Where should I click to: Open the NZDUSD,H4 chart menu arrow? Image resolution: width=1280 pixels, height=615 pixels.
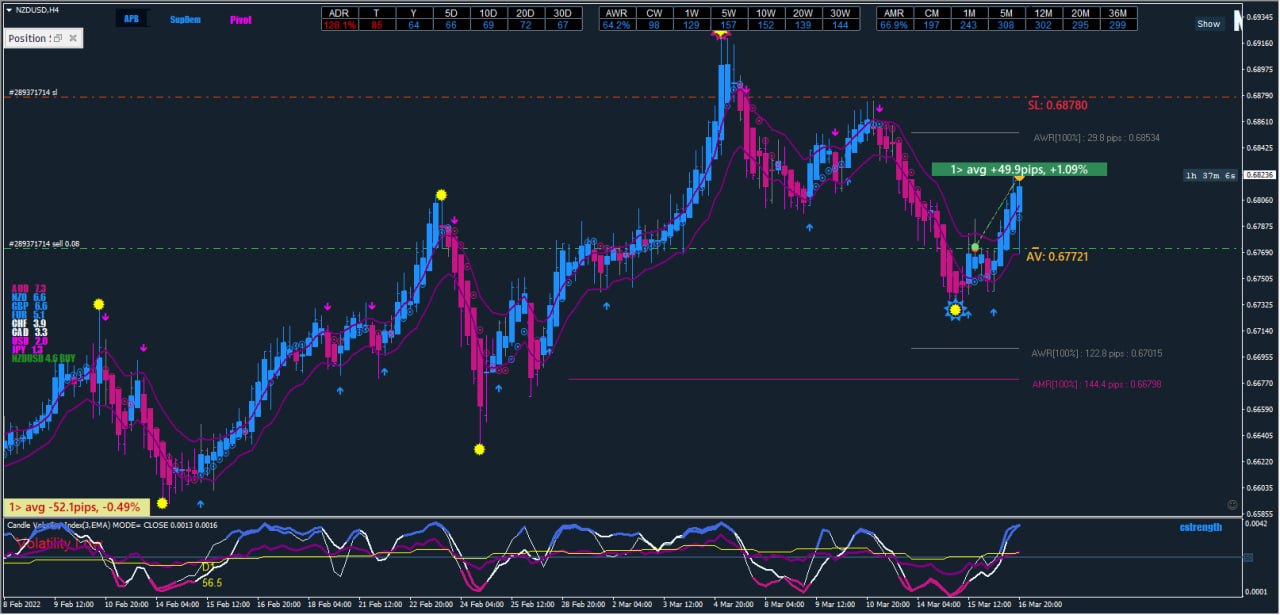click(8, 9)
